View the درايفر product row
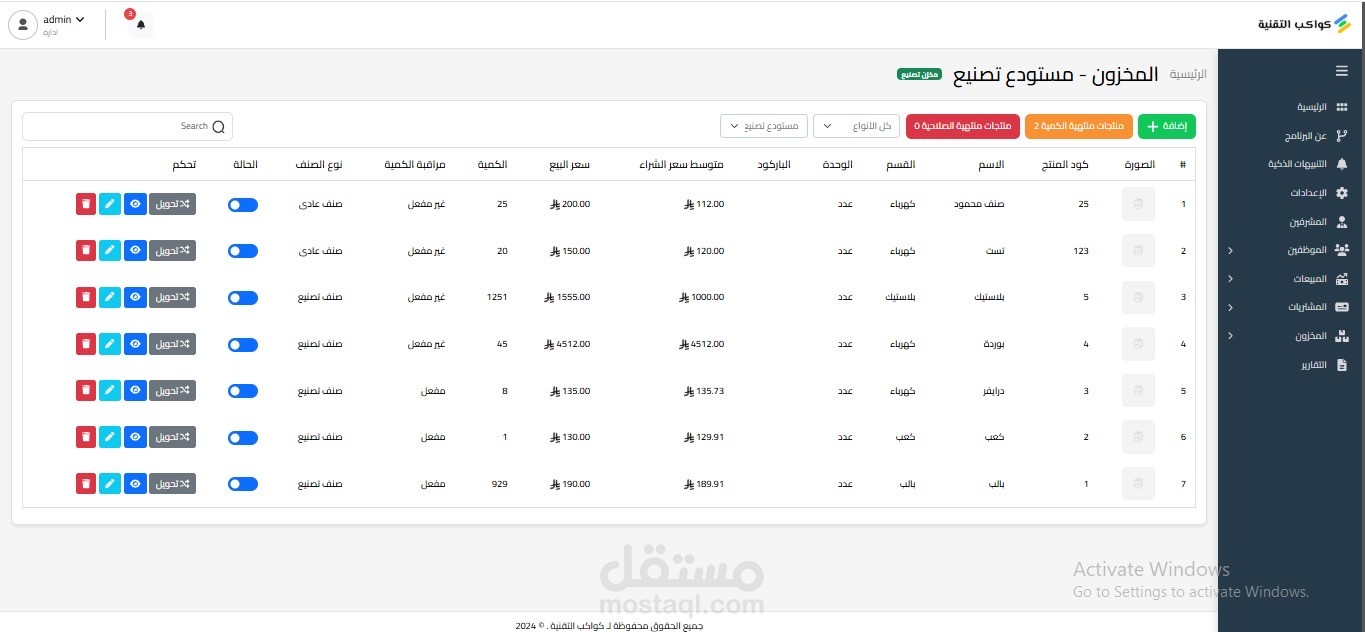Image resolution: width=1365 pixels, height=632 pixels. (x=135, y=390)
